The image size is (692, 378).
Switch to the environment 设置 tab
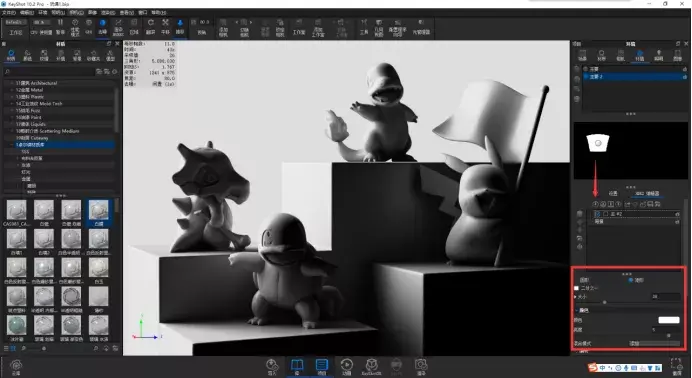pos(613,193)
